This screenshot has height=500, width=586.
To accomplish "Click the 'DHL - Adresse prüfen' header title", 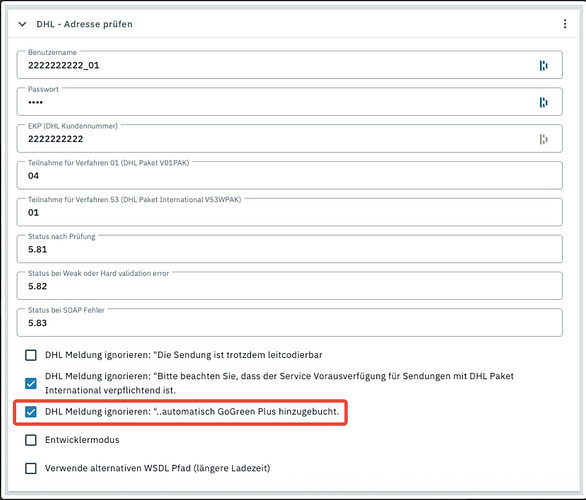I will click(84, 24).
